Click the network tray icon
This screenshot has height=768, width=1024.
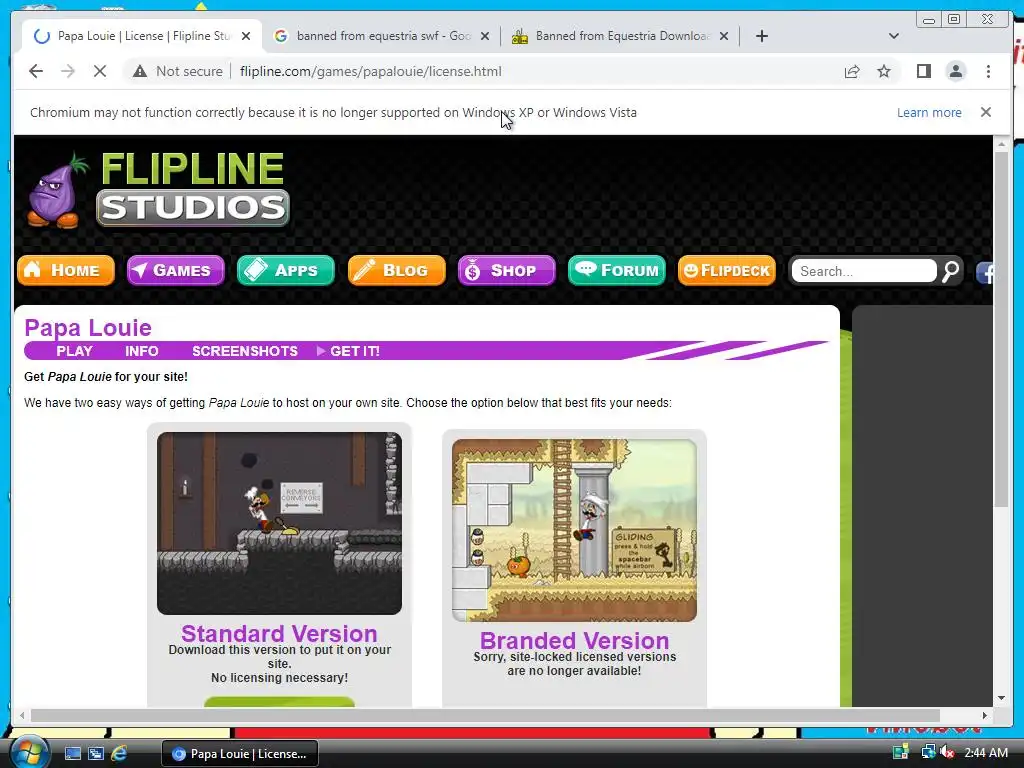(929, 753)
